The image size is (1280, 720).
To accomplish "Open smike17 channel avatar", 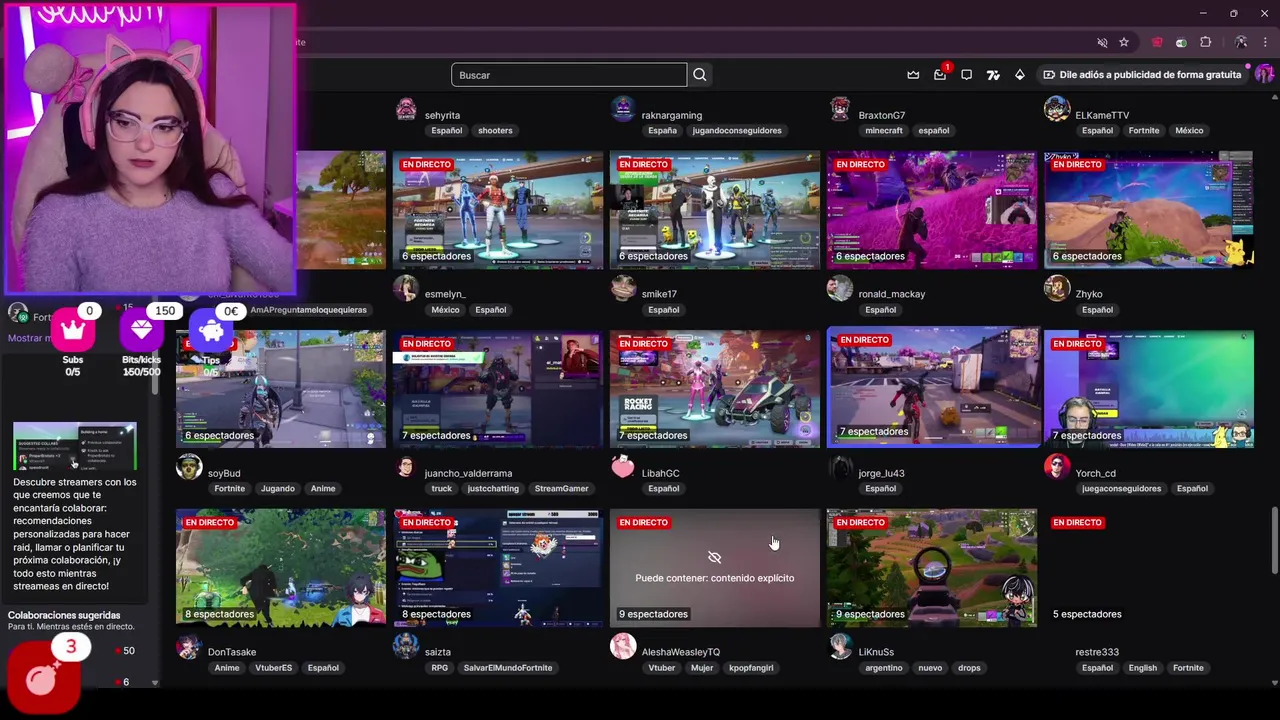I will click(x=623, y=288).
